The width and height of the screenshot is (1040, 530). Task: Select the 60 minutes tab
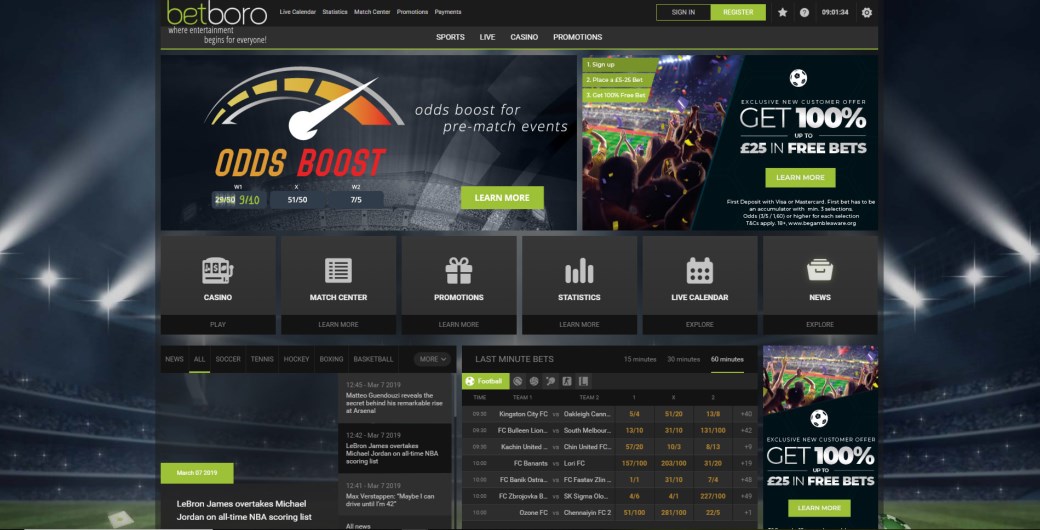coord(727,360)
